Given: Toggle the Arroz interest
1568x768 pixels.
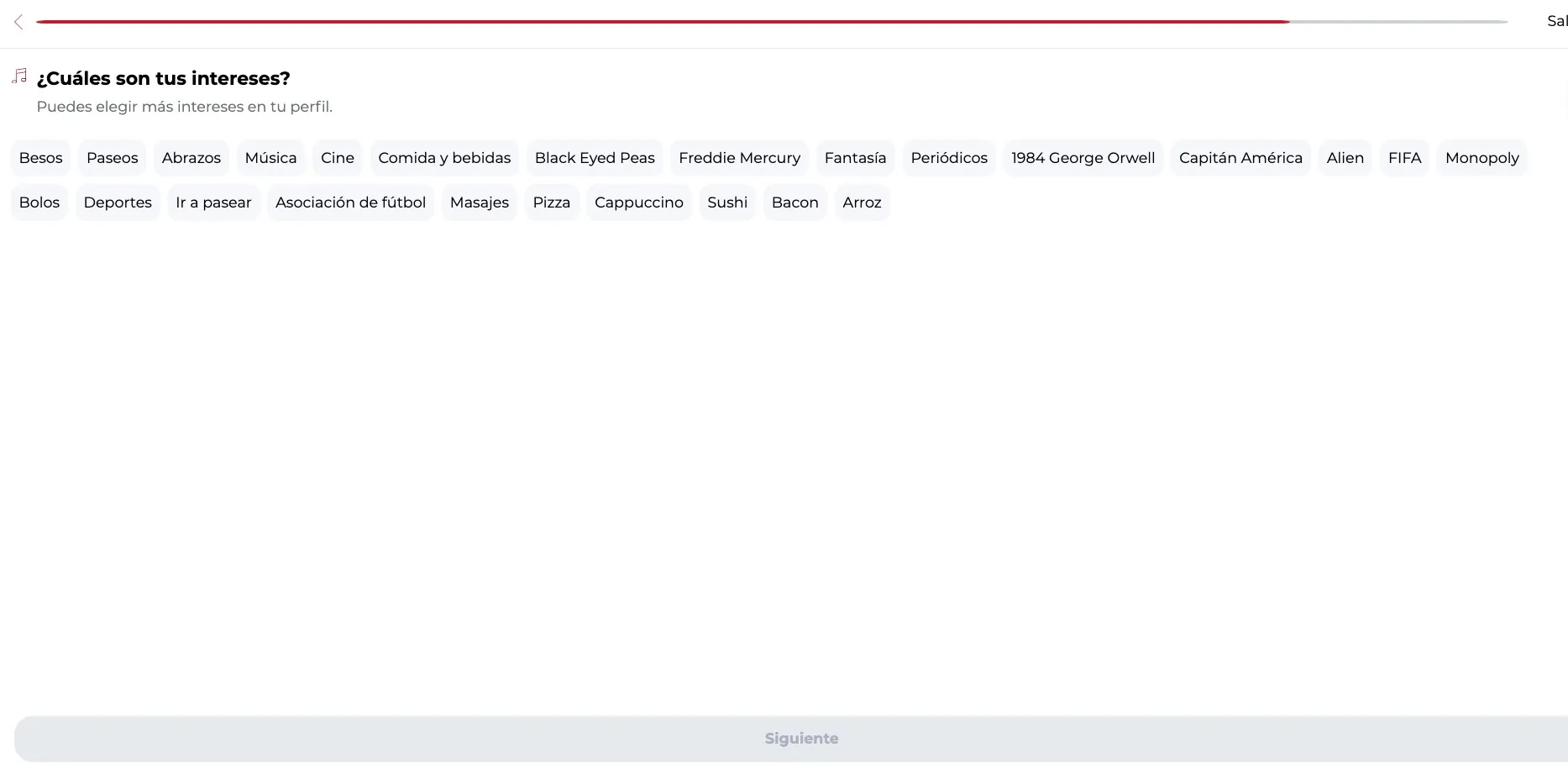Looking at the screenshot, I should pos(862,203).
